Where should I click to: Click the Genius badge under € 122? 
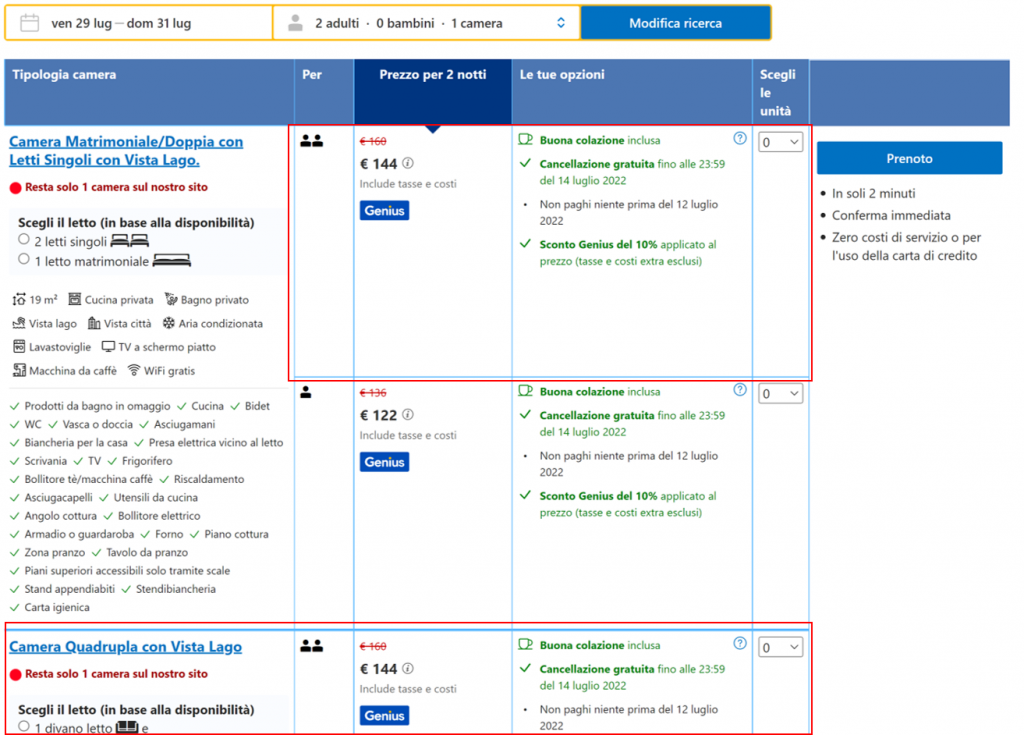click(384, 462)
